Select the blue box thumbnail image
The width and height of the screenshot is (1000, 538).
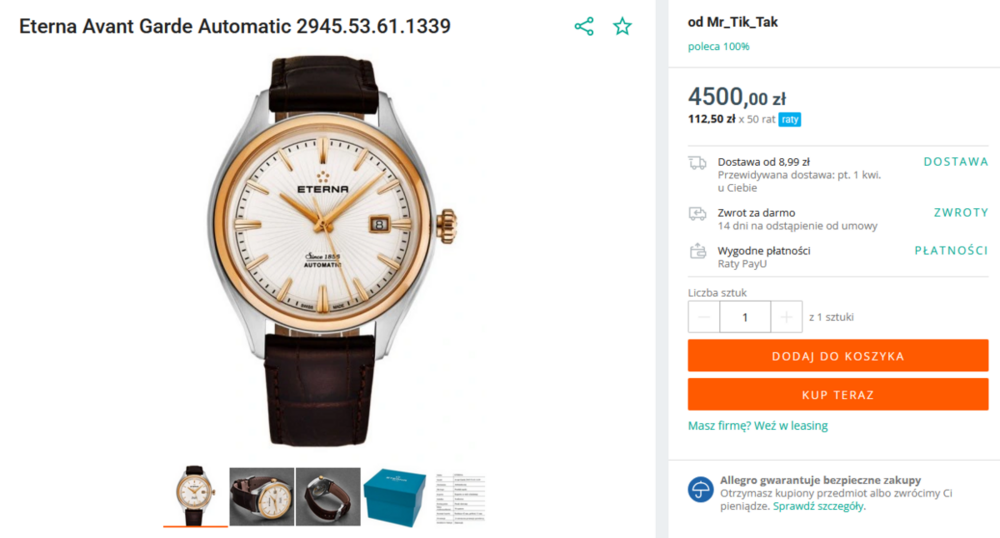(395, 496)
